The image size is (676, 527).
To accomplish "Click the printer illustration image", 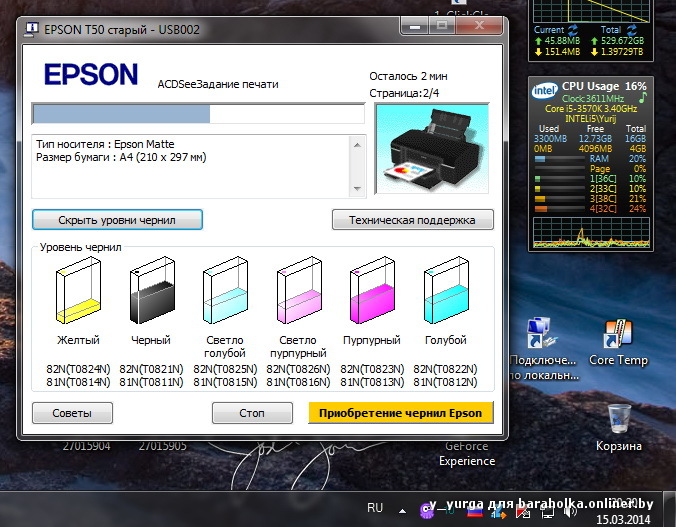I will tap(432, 148).
